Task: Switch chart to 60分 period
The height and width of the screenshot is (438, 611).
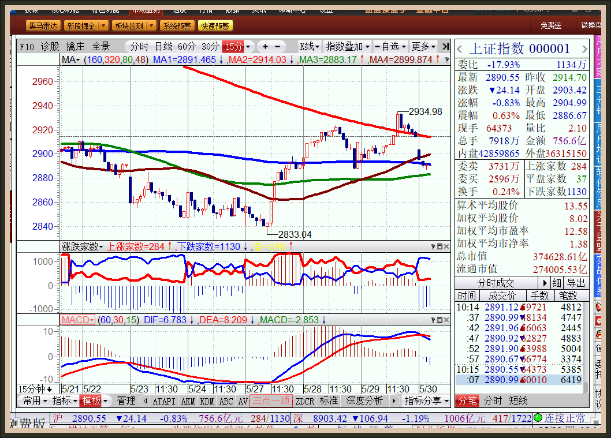Action: coord(186,47)
